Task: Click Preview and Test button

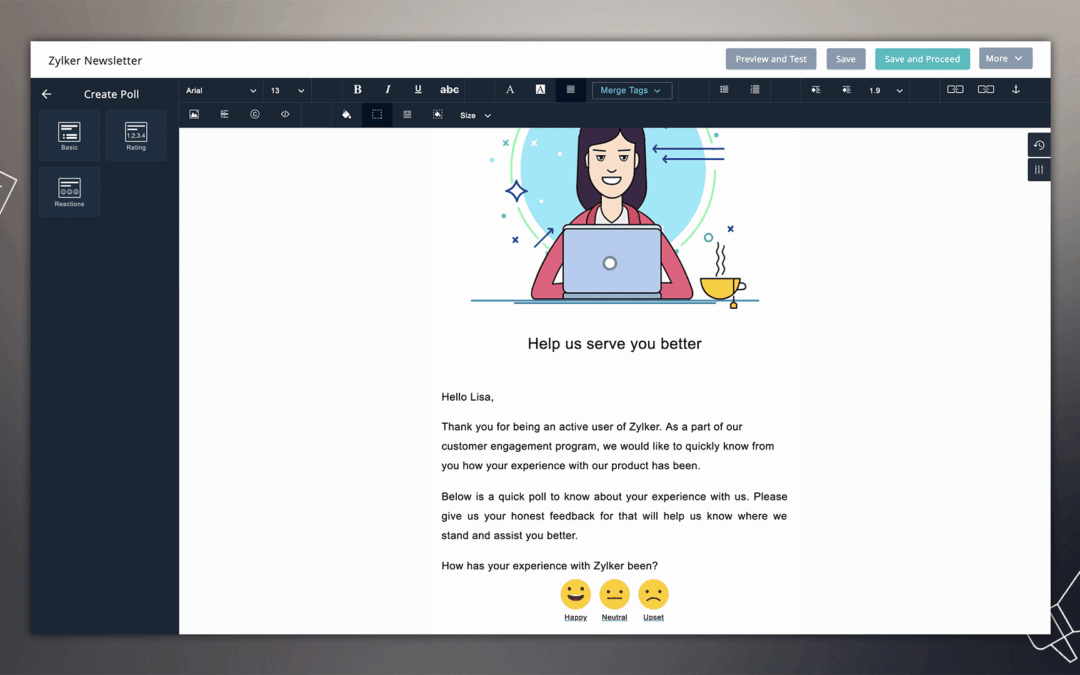Action: click(771, 59)
